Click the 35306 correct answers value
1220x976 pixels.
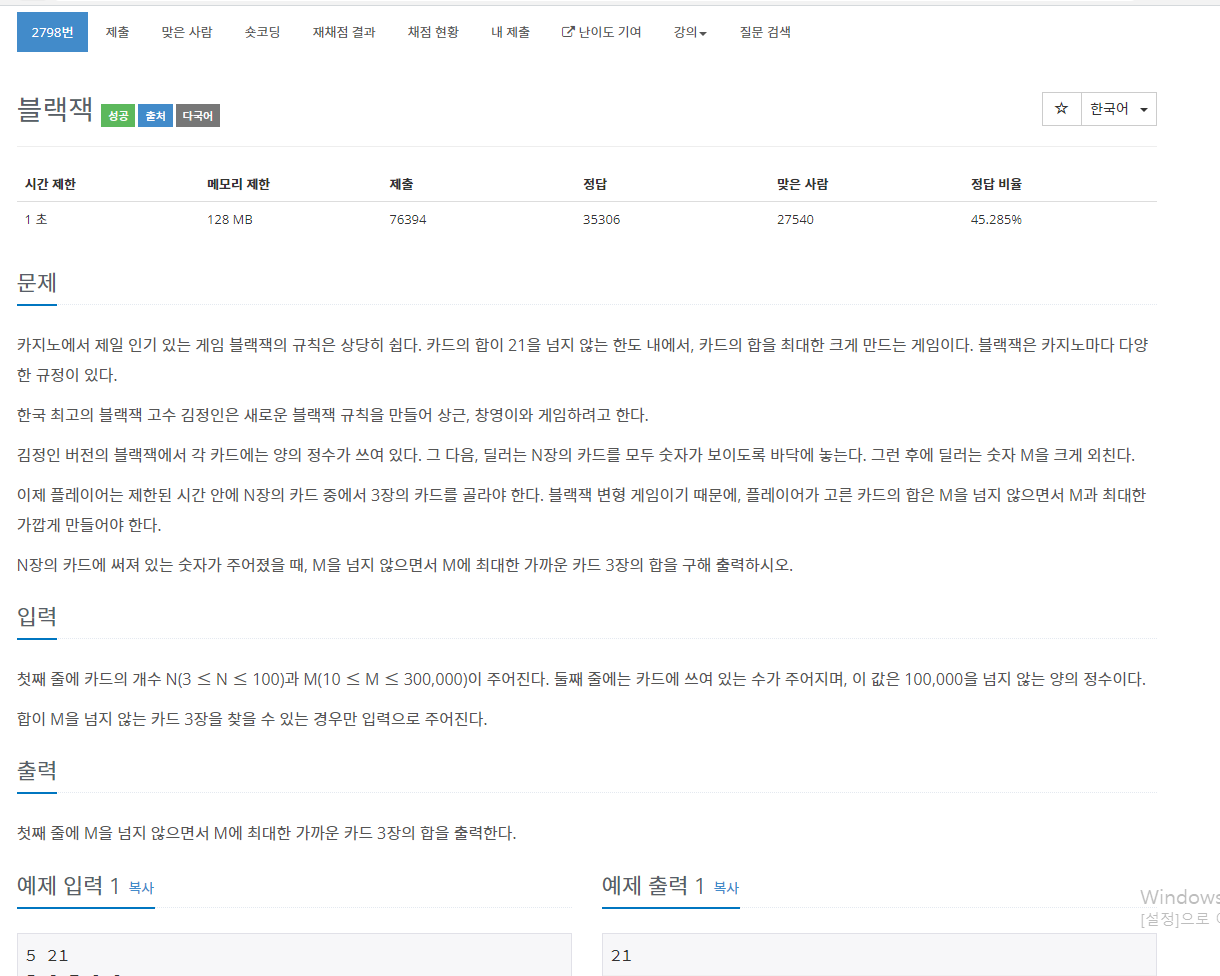(x=601, y=219)
